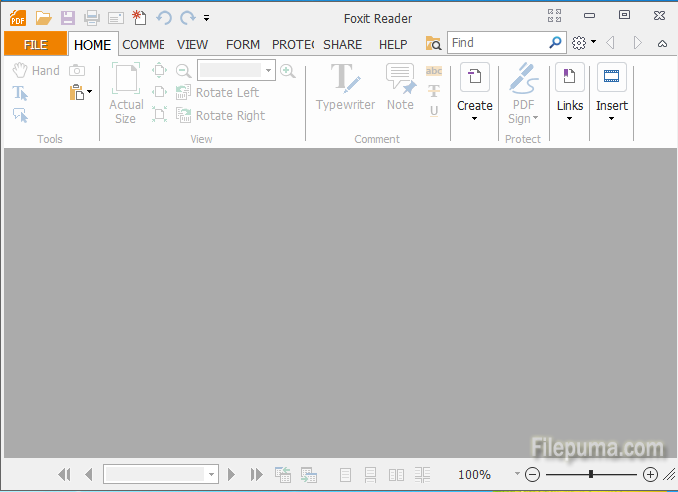Viewport: 678px width, 492px height.
Task: Open the Insert dropdown menu
Action: 612,118
